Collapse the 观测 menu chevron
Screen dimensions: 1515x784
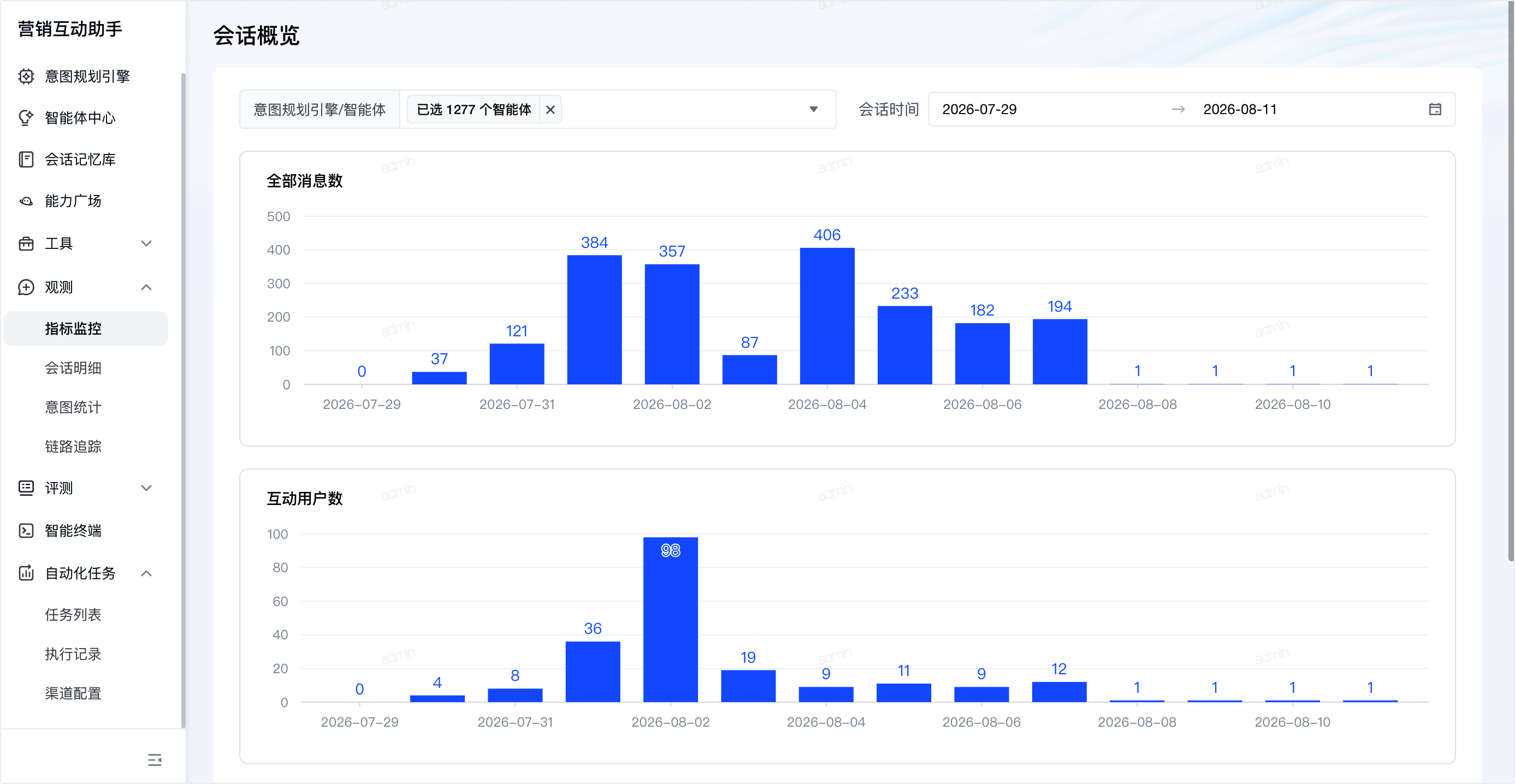[146, 287]
